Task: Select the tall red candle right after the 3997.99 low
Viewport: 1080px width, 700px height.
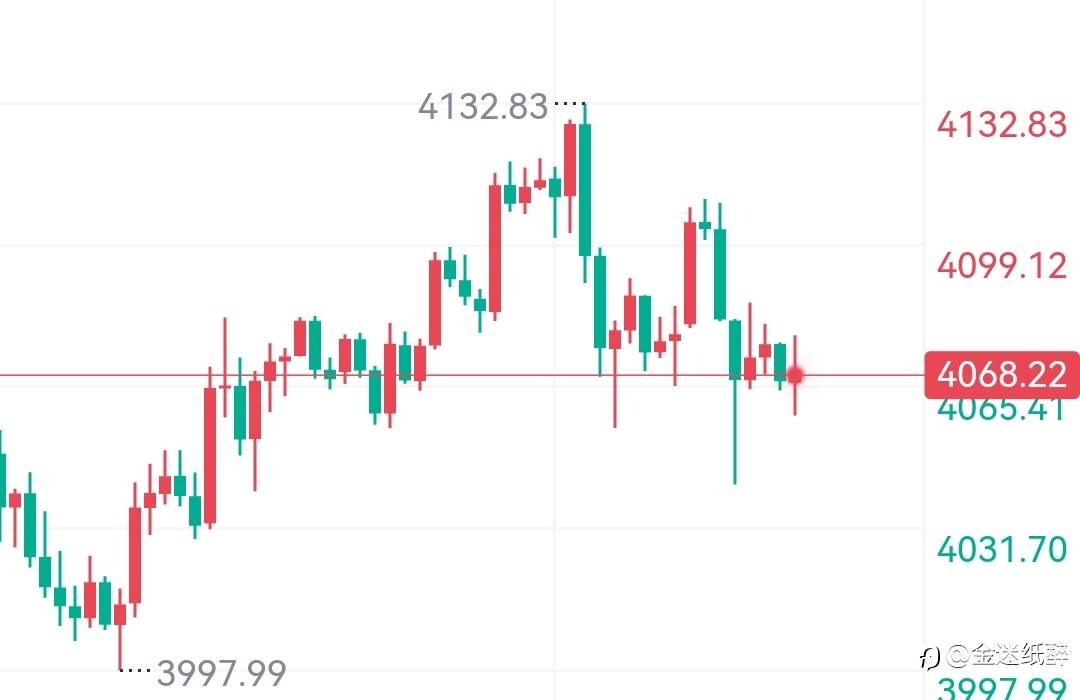Action: pyautogui.click(x=135, y=555)
